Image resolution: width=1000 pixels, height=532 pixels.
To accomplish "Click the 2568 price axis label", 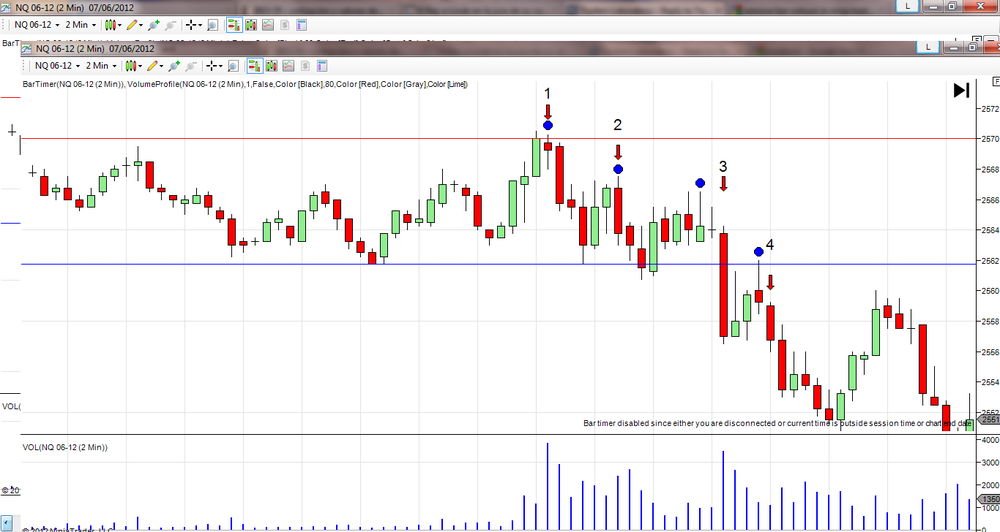I will (990, 169).
